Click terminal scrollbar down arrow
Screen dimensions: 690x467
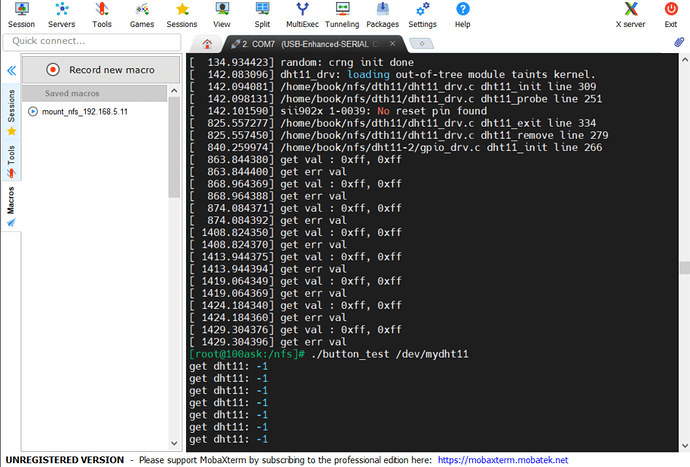coord(685,446)
